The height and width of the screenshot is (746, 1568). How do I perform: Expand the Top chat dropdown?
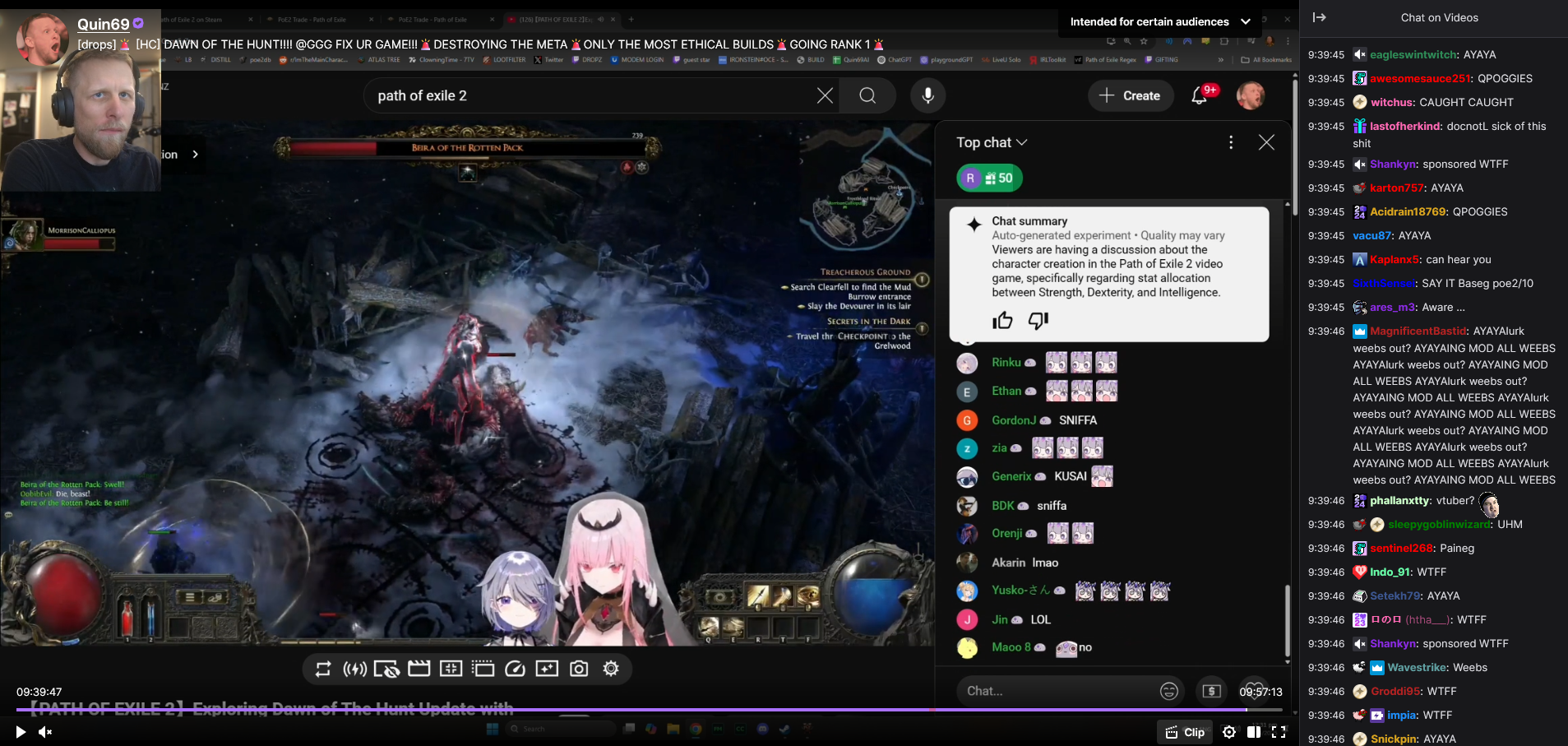click(x=992, y=142)
